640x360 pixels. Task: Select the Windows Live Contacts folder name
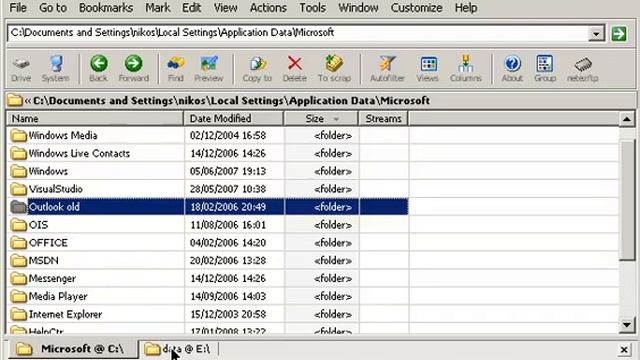(79, 153)
